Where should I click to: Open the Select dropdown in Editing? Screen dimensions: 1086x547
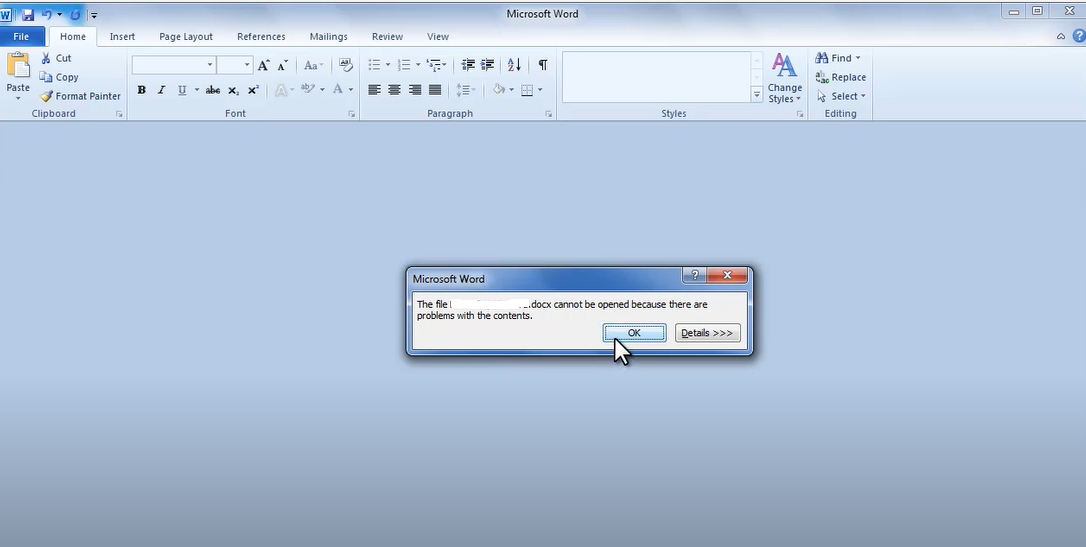pyautogui.click(x=842, y=96)
